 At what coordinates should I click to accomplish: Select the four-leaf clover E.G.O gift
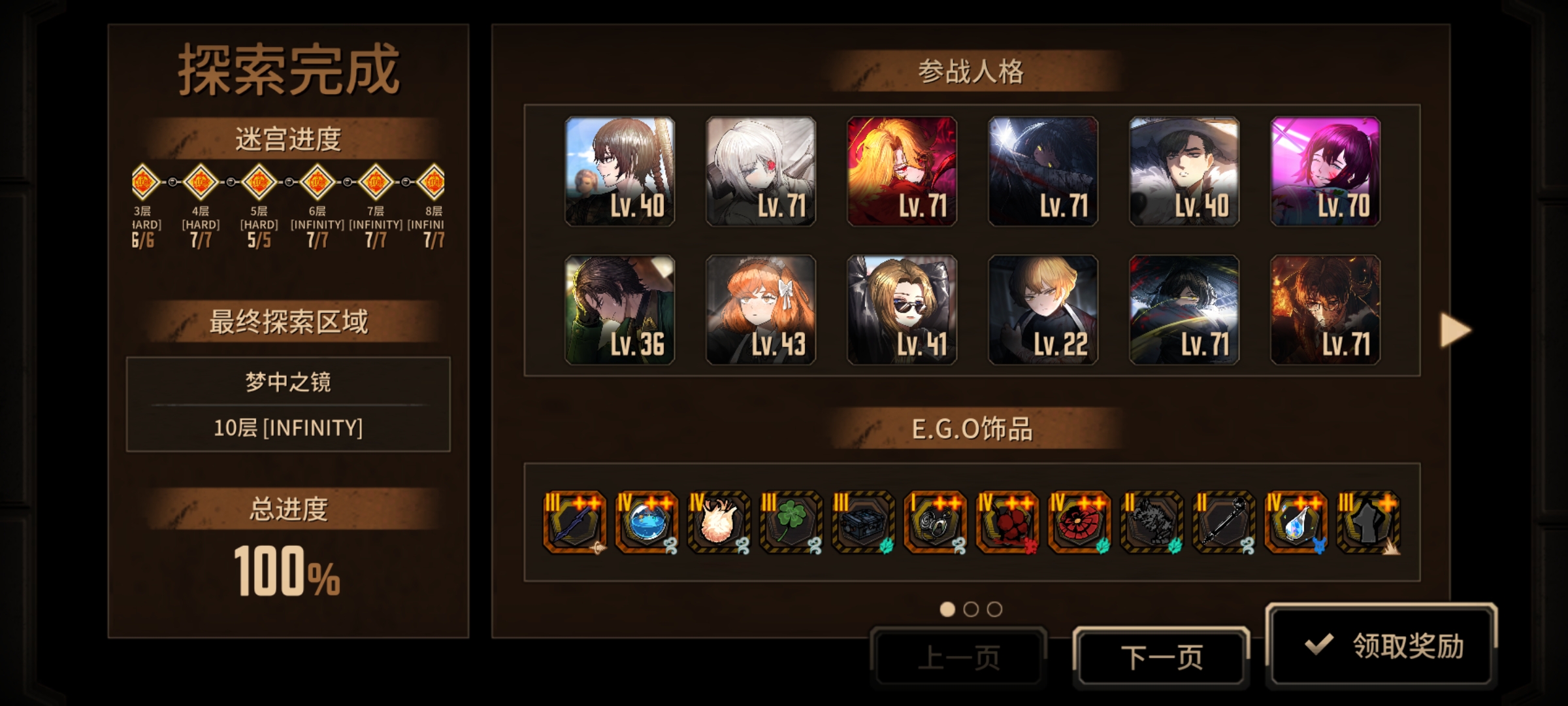coord(791,522)
